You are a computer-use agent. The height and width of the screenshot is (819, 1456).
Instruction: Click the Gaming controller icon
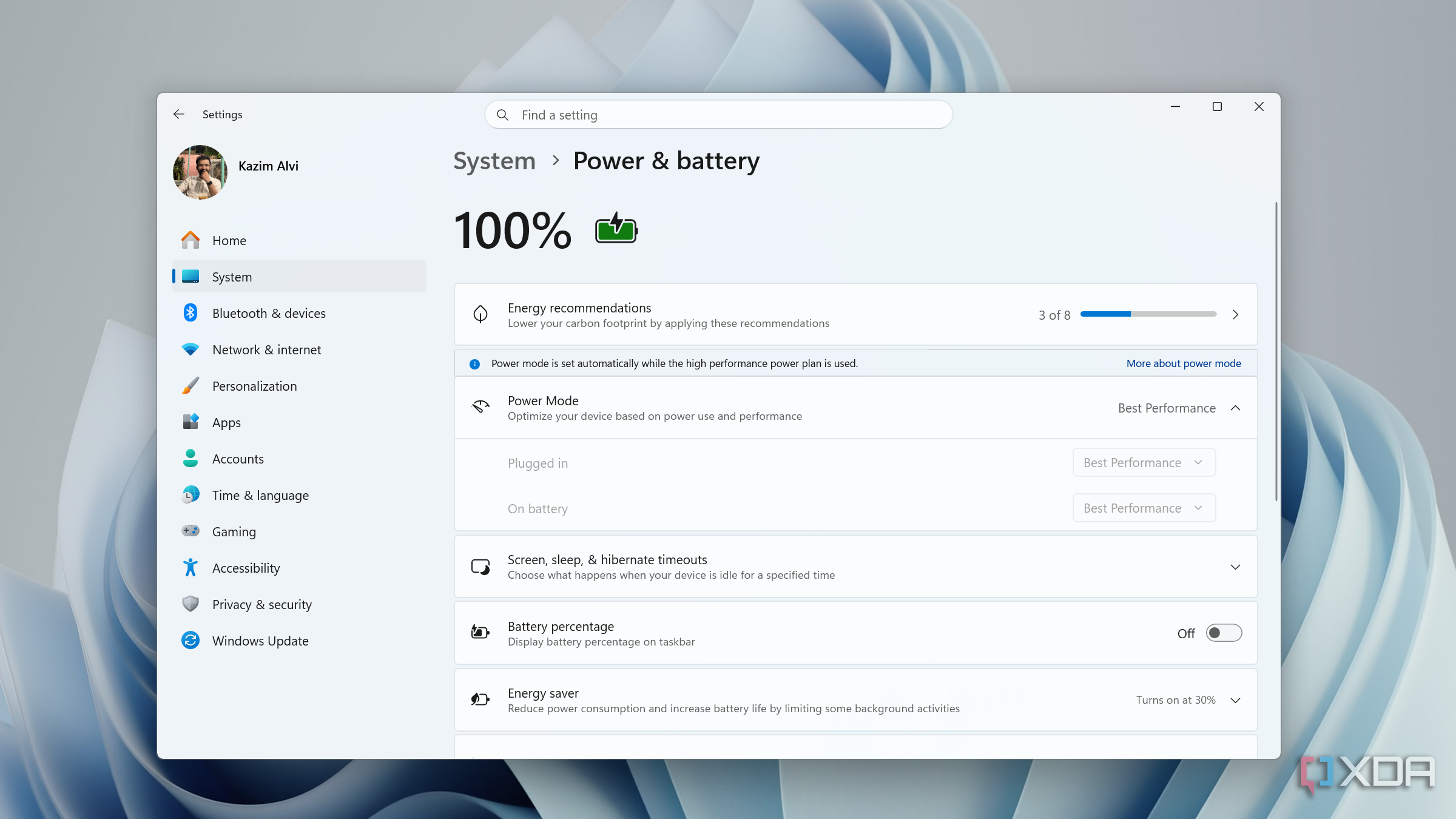[x=190, y=531]
